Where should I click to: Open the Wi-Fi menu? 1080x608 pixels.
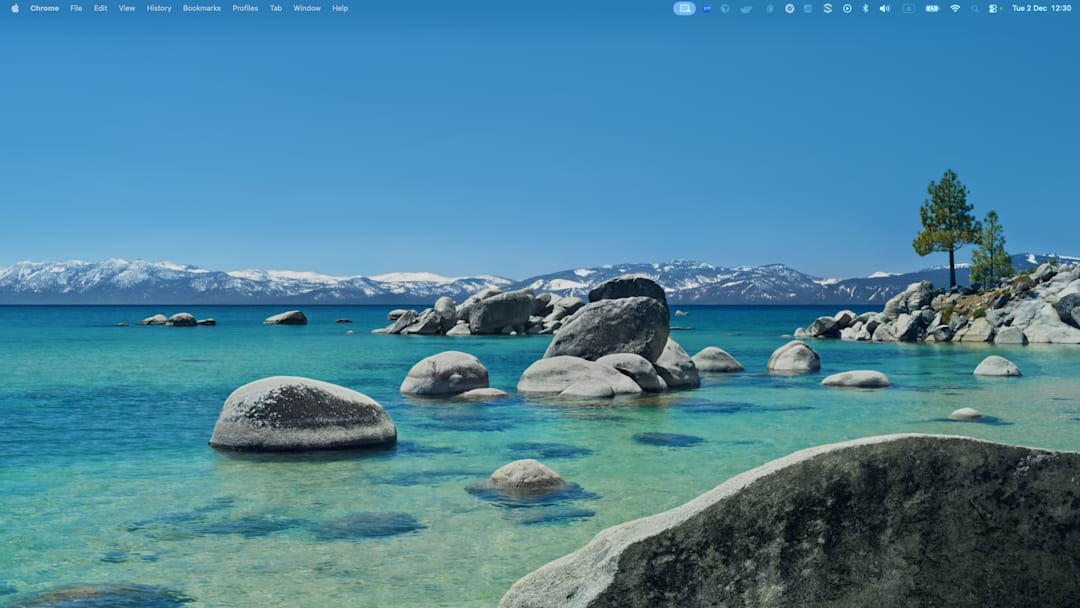click(x=955, y=8)
